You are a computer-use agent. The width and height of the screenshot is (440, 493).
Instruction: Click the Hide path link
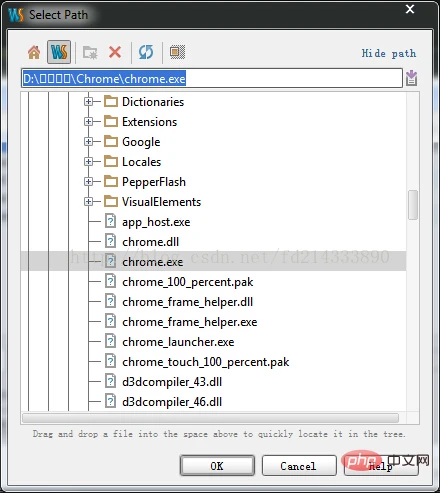click(389, 53)
